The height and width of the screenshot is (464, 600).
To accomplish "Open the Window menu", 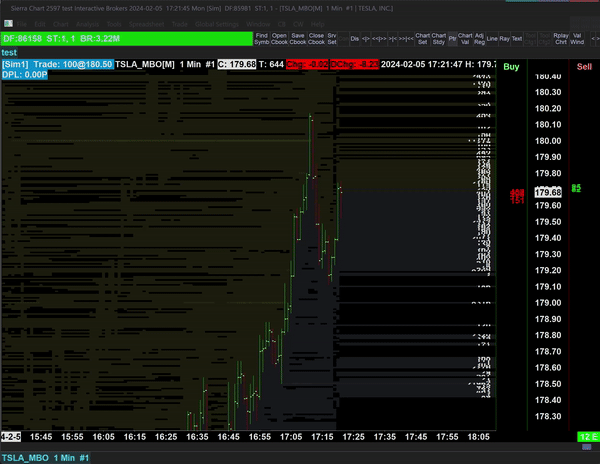I will (x=258, y=24).
